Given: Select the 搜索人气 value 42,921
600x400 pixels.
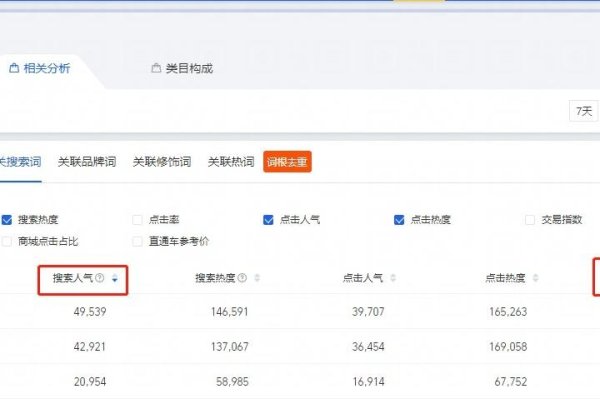Looking at the screenshot, I should click(90, 347).
